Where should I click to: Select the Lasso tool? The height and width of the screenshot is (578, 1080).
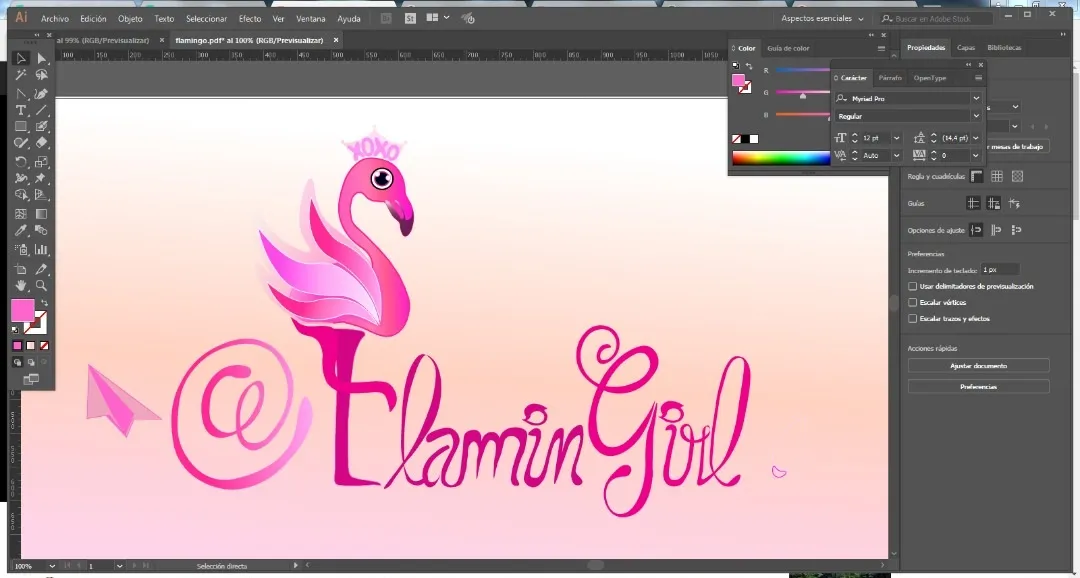point(41,75)
